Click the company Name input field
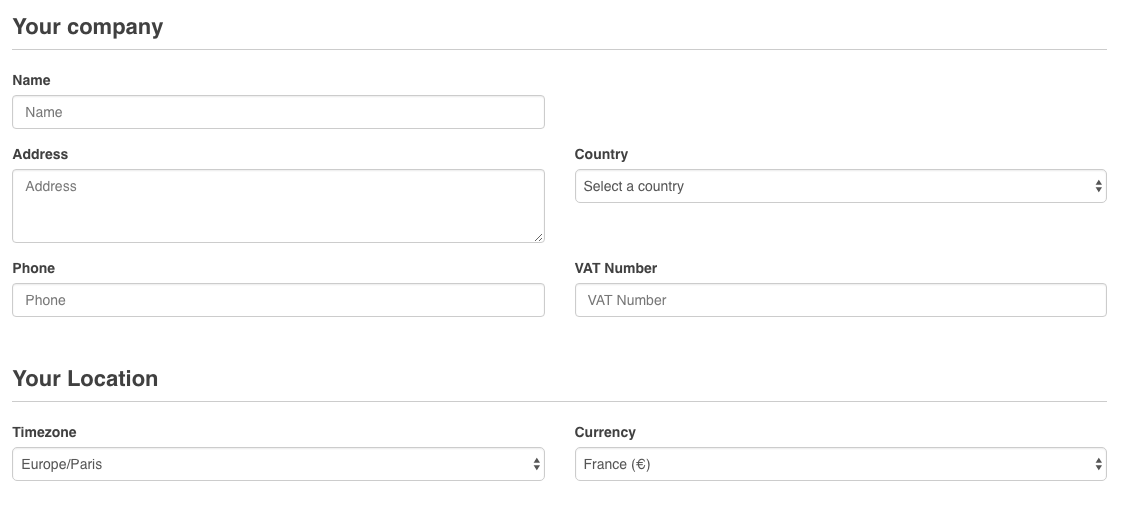This screenshot has height=519, width=1131. pyautogui.click(x=278, y=112)
